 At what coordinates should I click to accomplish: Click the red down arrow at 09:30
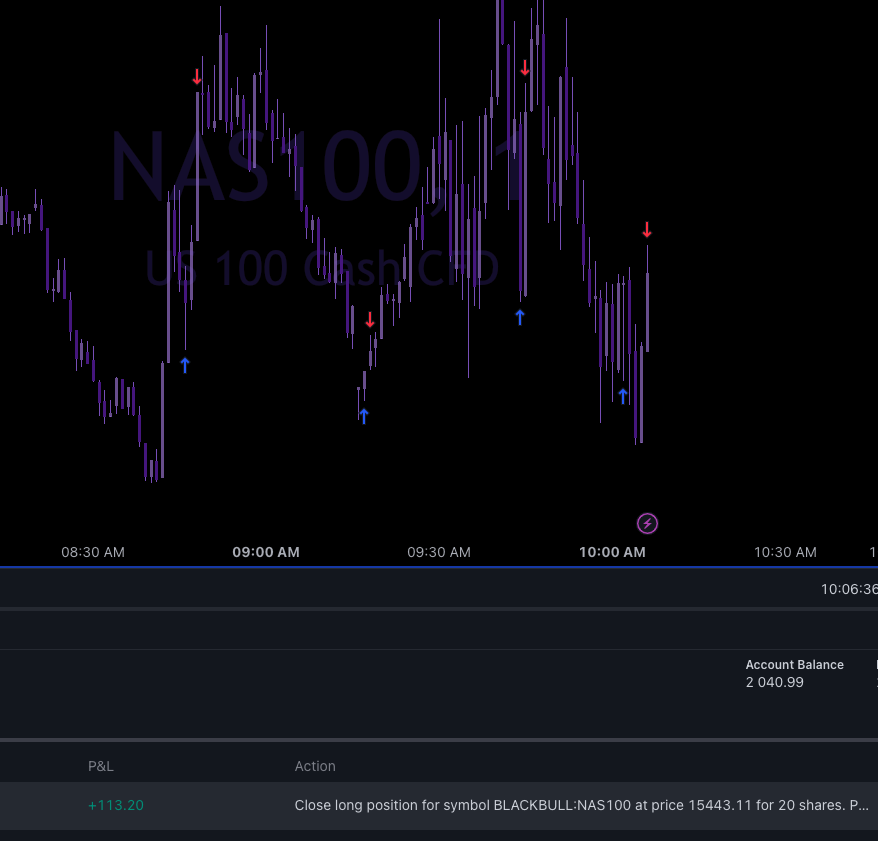(370, 318)
